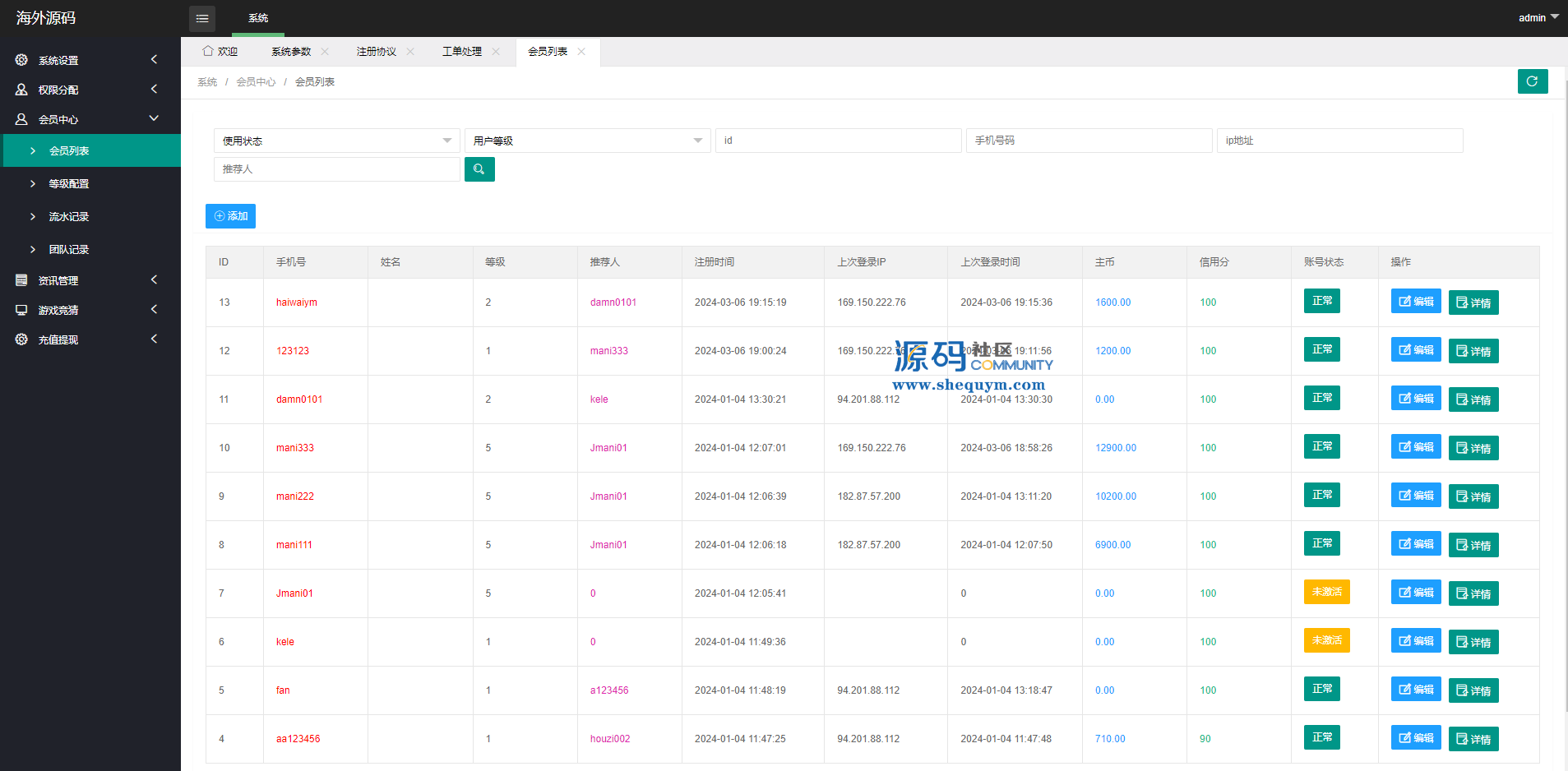The width and height of the screenshot is (1568, 771).
Task: Toggle 正常 status for member aa123456
Action: (1322, 737)
